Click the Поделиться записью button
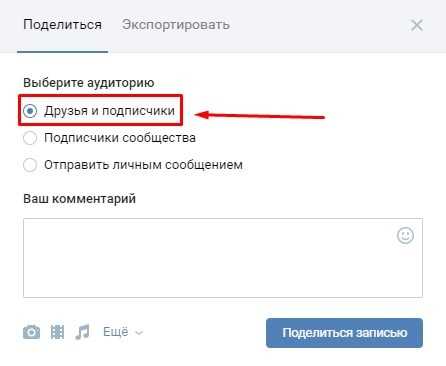Viewport: 446px width, 366px height. (344, 333)
